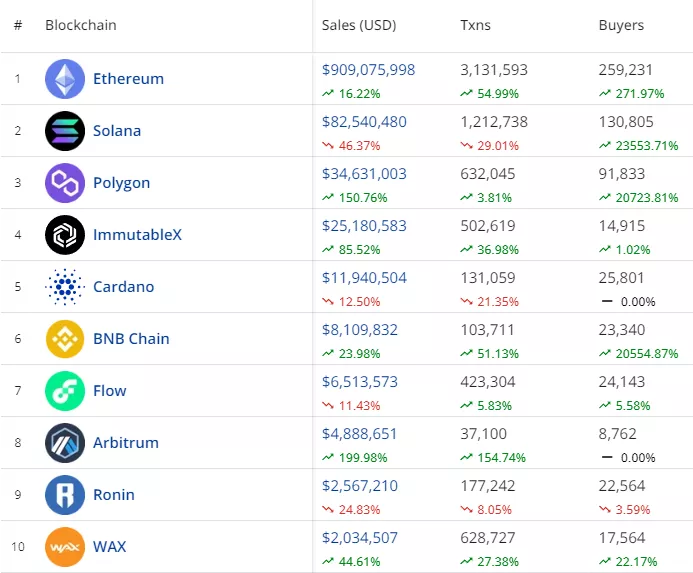Click ImmutableX buyers count 14,915
The width and height of the screenshot is (693, 573).
[622, 226]
